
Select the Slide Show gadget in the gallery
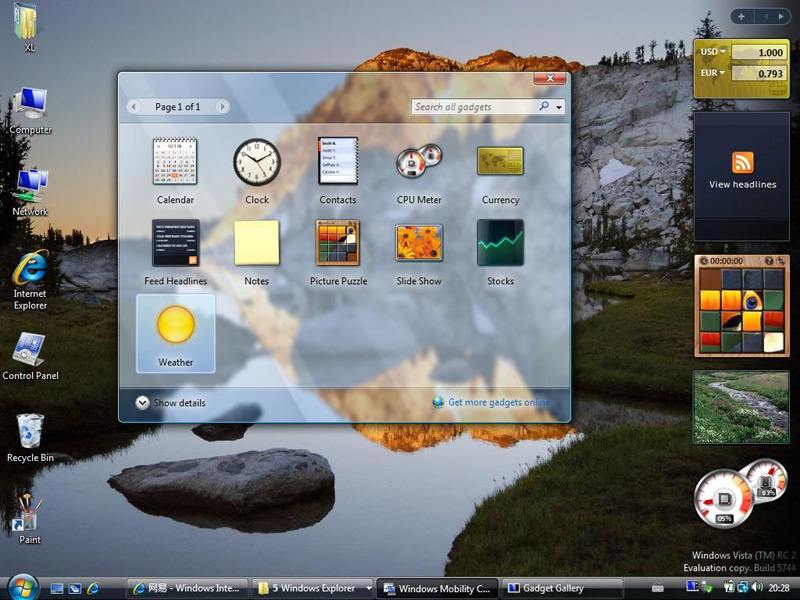419,243
